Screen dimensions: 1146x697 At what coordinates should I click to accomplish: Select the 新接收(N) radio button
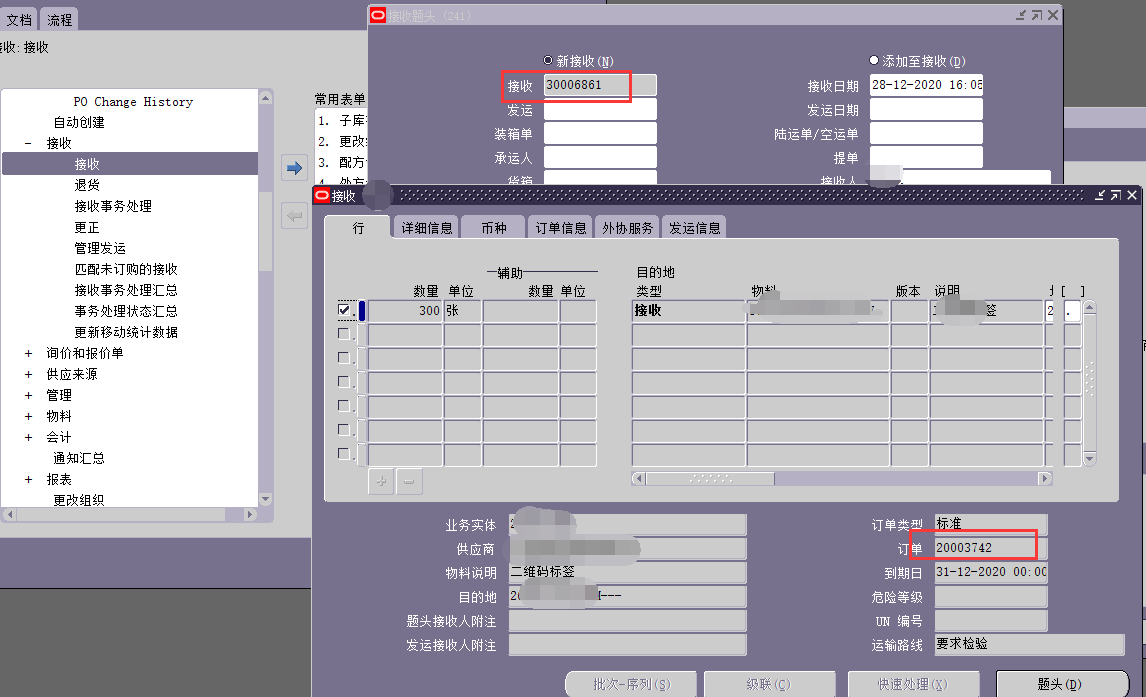[548, 61]
